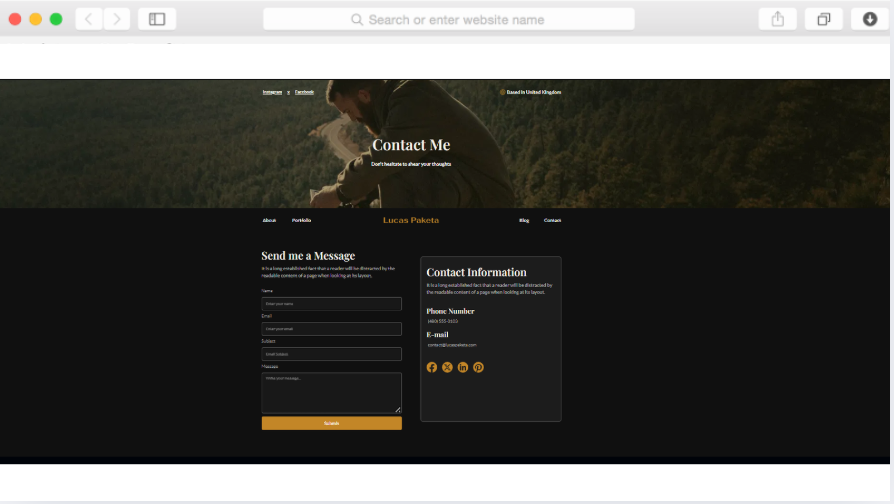Open the About page in the navigation

pyautogui.click(x=269, y=220)
